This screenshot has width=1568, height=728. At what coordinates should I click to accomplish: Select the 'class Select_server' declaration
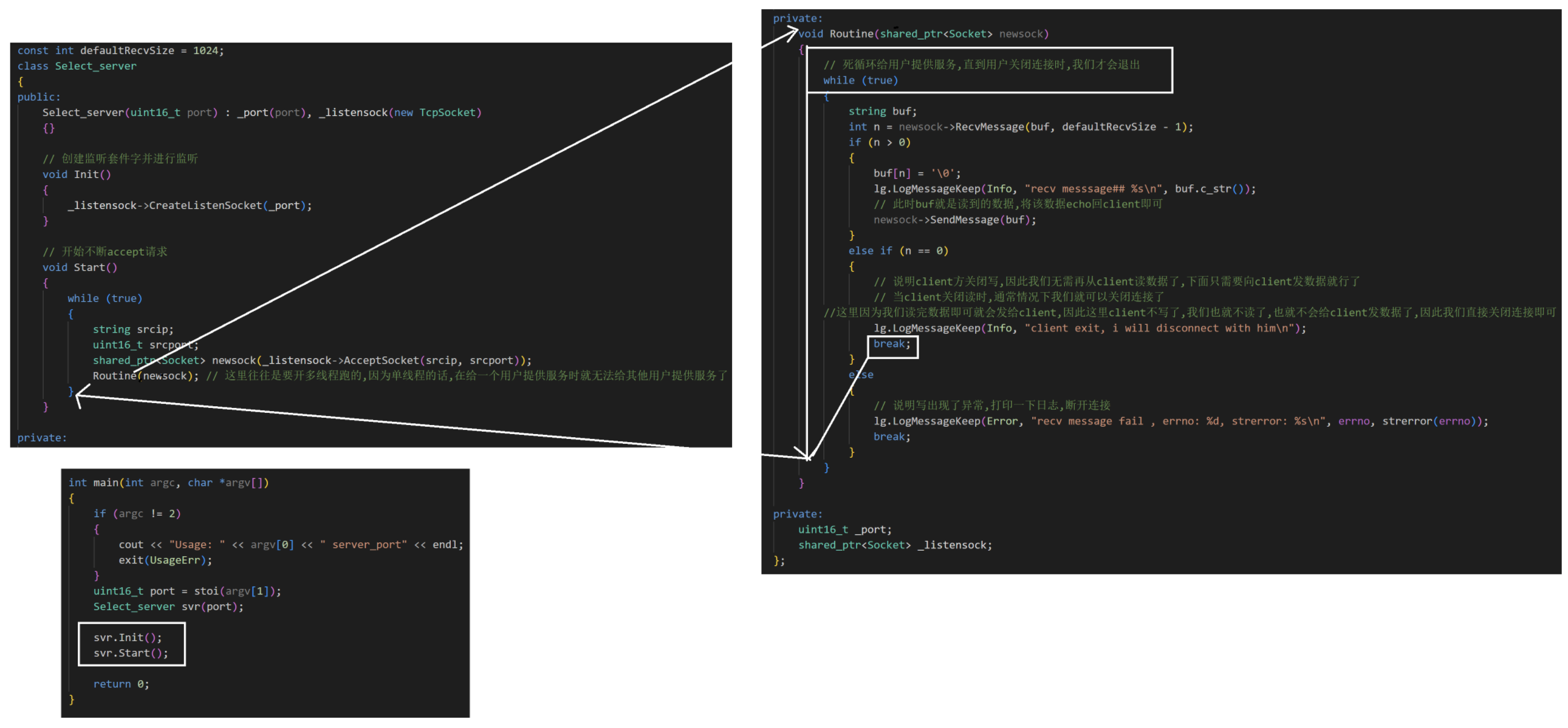tap(77, 66)
